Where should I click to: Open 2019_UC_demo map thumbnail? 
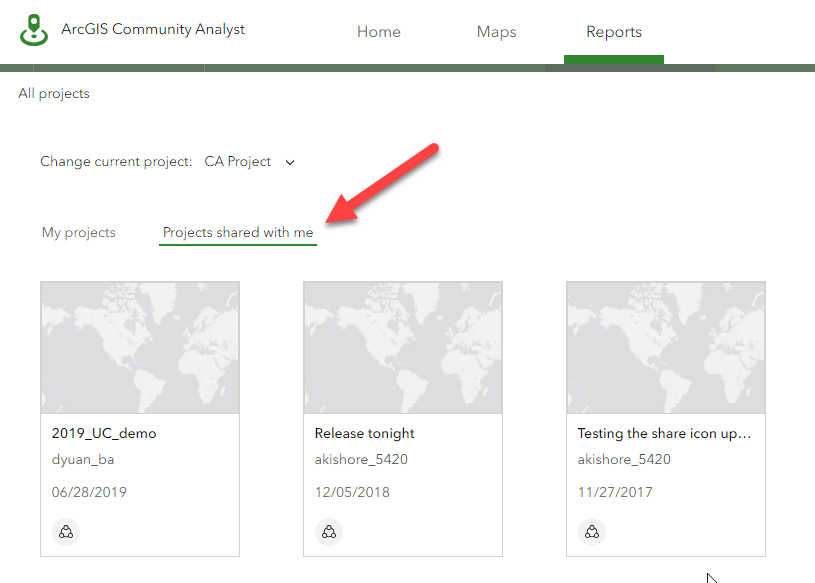pyautogui.click(x=140, y=347)
